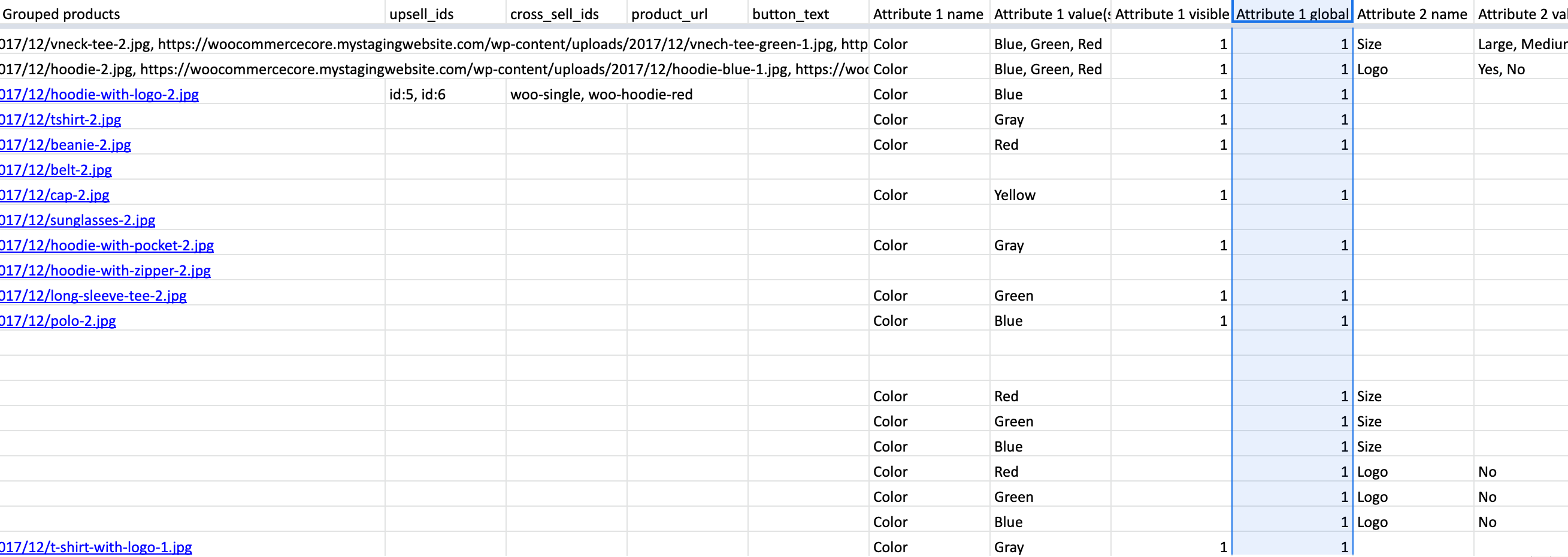Image resolution: width=1568 pixels, height=557 pixels.
Task: Select the product_url header cell
Action: pos(669,14)
